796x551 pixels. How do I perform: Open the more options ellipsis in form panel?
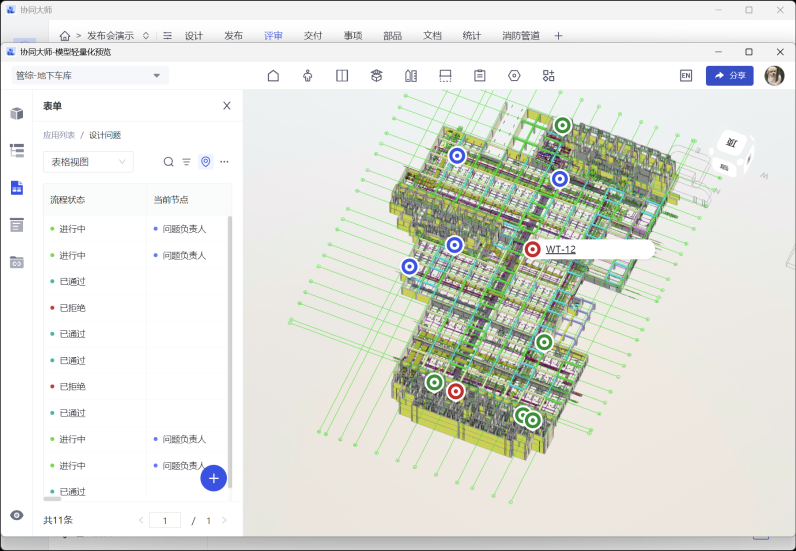(x=224, y=162)
